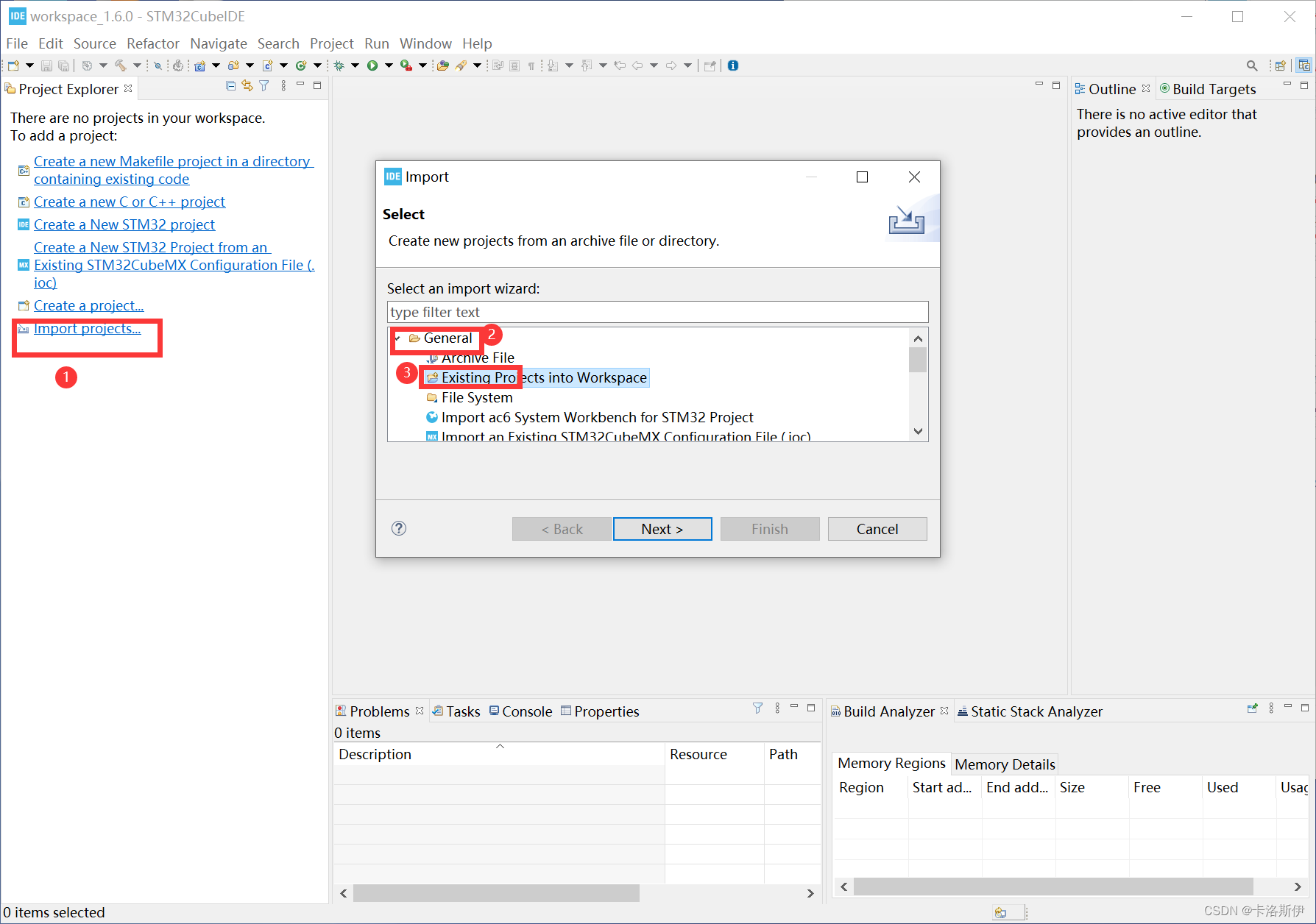
Task: Switch to the Memory Details tab
Action: [x=1005, y=764]
